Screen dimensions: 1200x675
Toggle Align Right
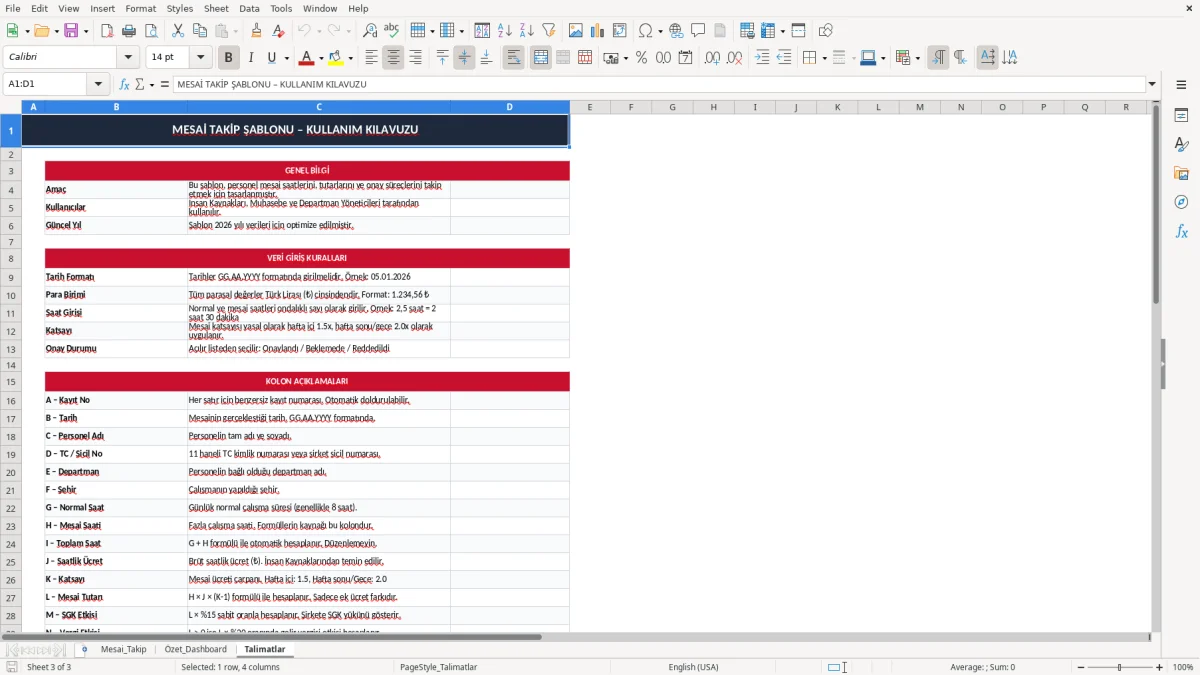click(415, 58)
